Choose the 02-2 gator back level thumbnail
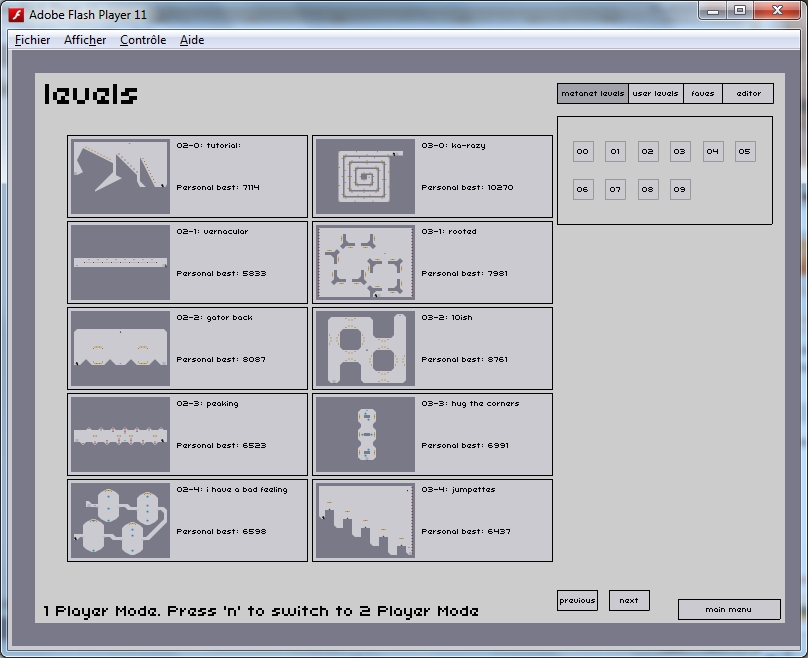This screenshot has height=658, width=808. [x=121, y=348]
